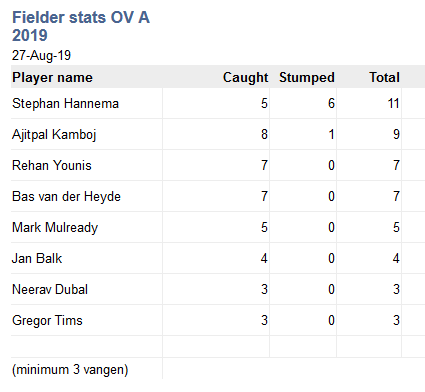The width and height of the screenshot is (425, 392).
Task: Select the date 27-Aug-19
Action: (x=41, y=55)
